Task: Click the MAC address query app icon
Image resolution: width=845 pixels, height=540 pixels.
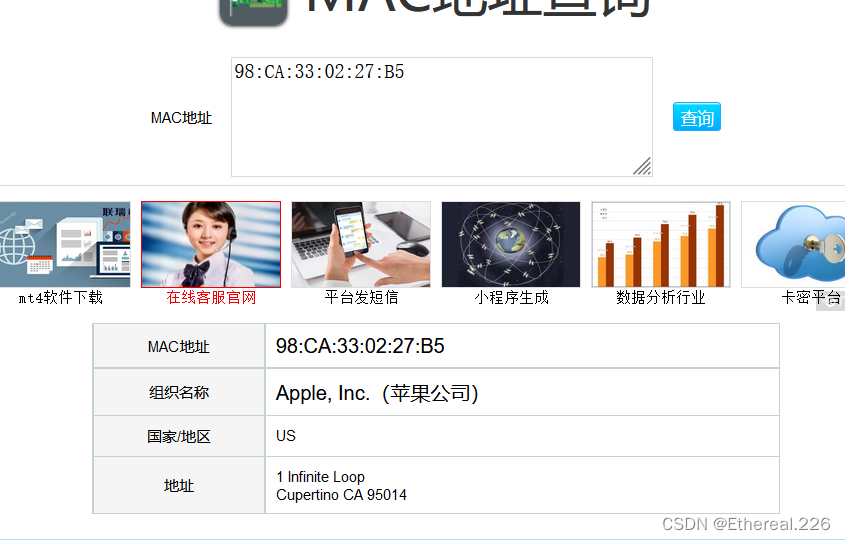Action: (253, 11)
